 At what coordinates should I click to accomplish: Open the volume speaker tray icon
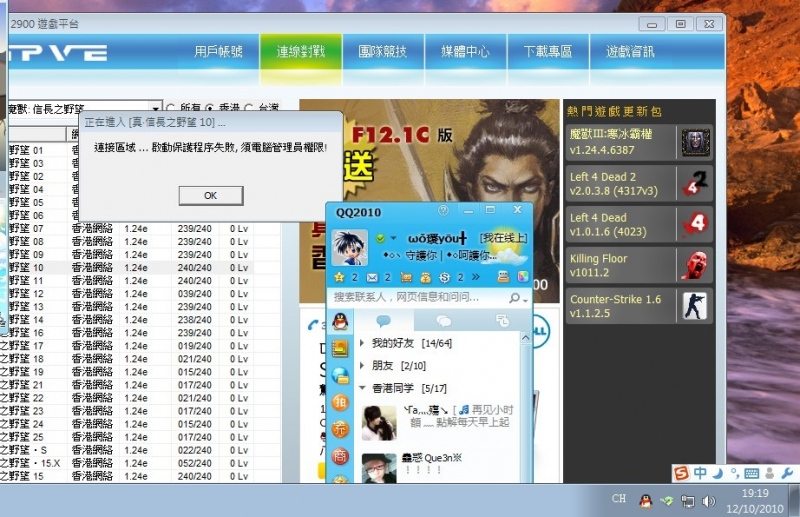708,501
